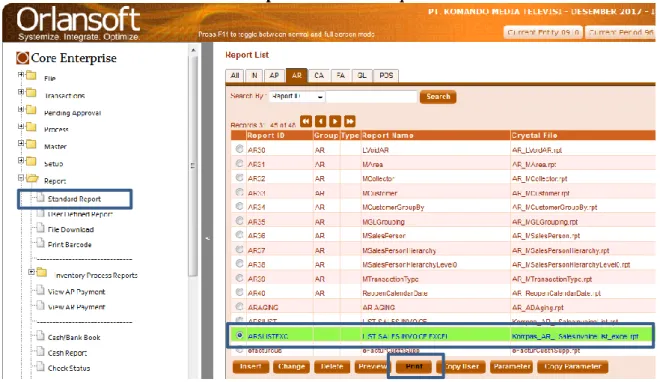Collapse the Report tree node
The image size is (660, 382).
[21, 178]
